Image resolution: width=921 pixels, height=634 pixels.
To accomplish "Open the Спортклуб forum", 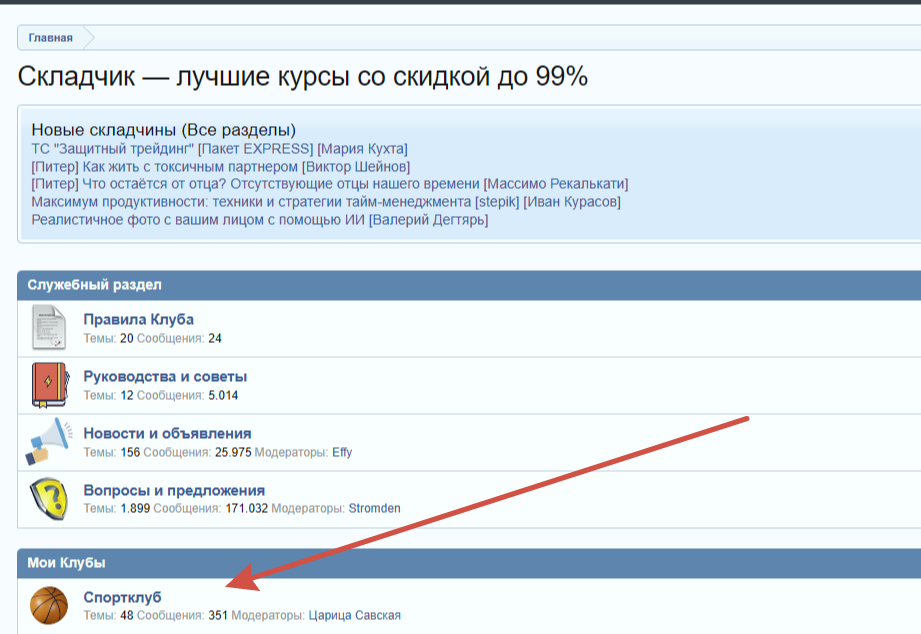I will (122, 597).
